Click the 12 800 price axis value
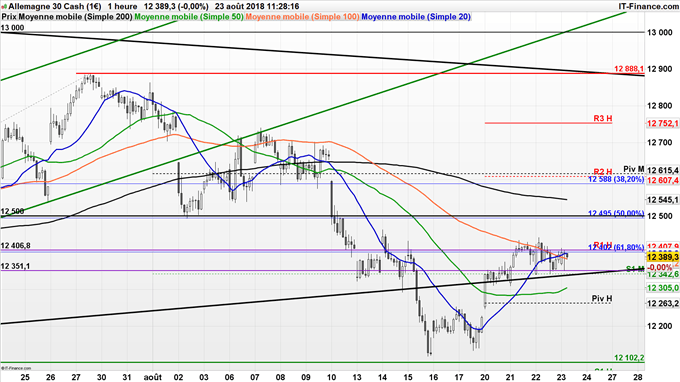680x382 pixels. 660,106
